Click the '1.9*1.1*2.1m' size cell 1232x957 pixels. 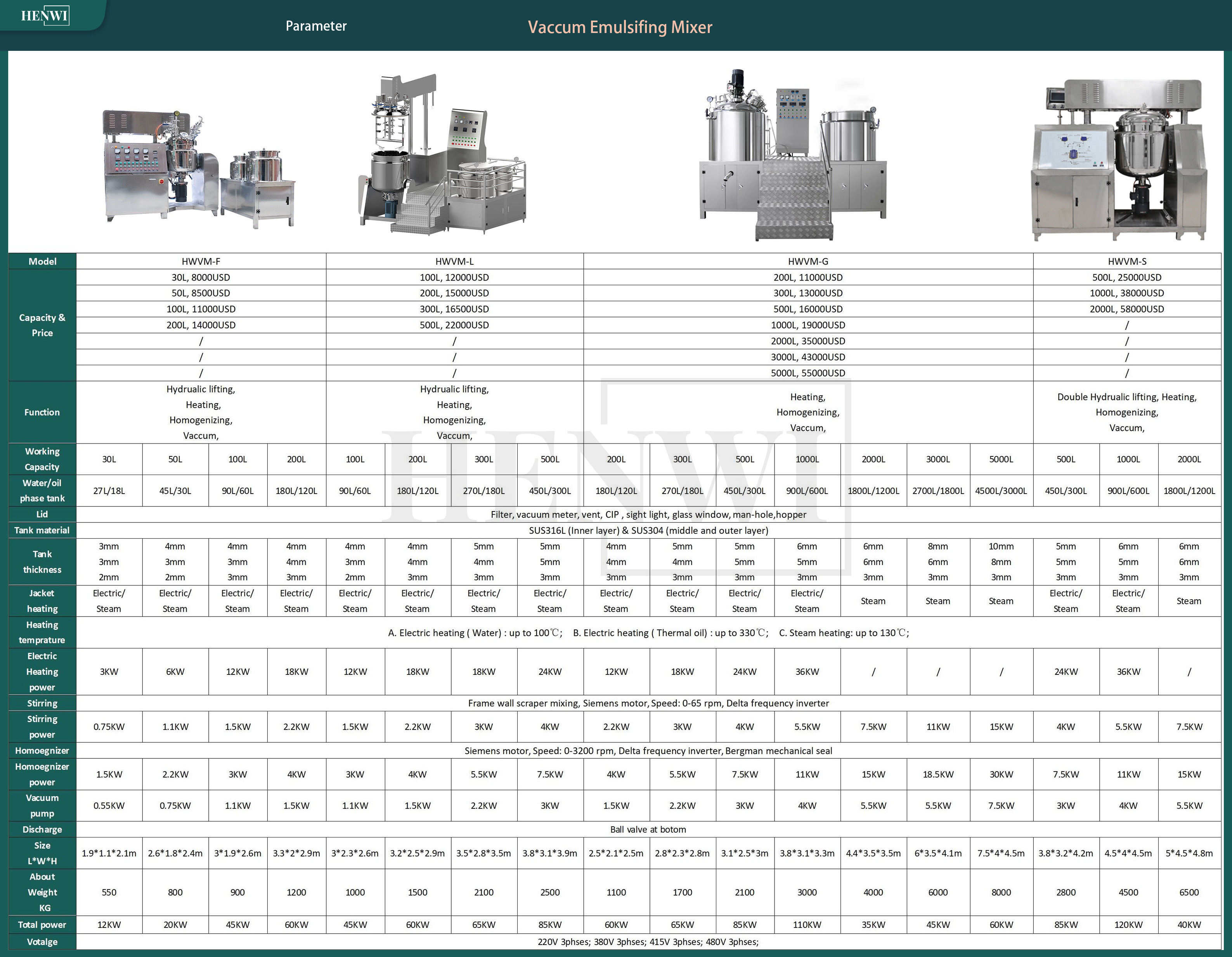[109, 853]
